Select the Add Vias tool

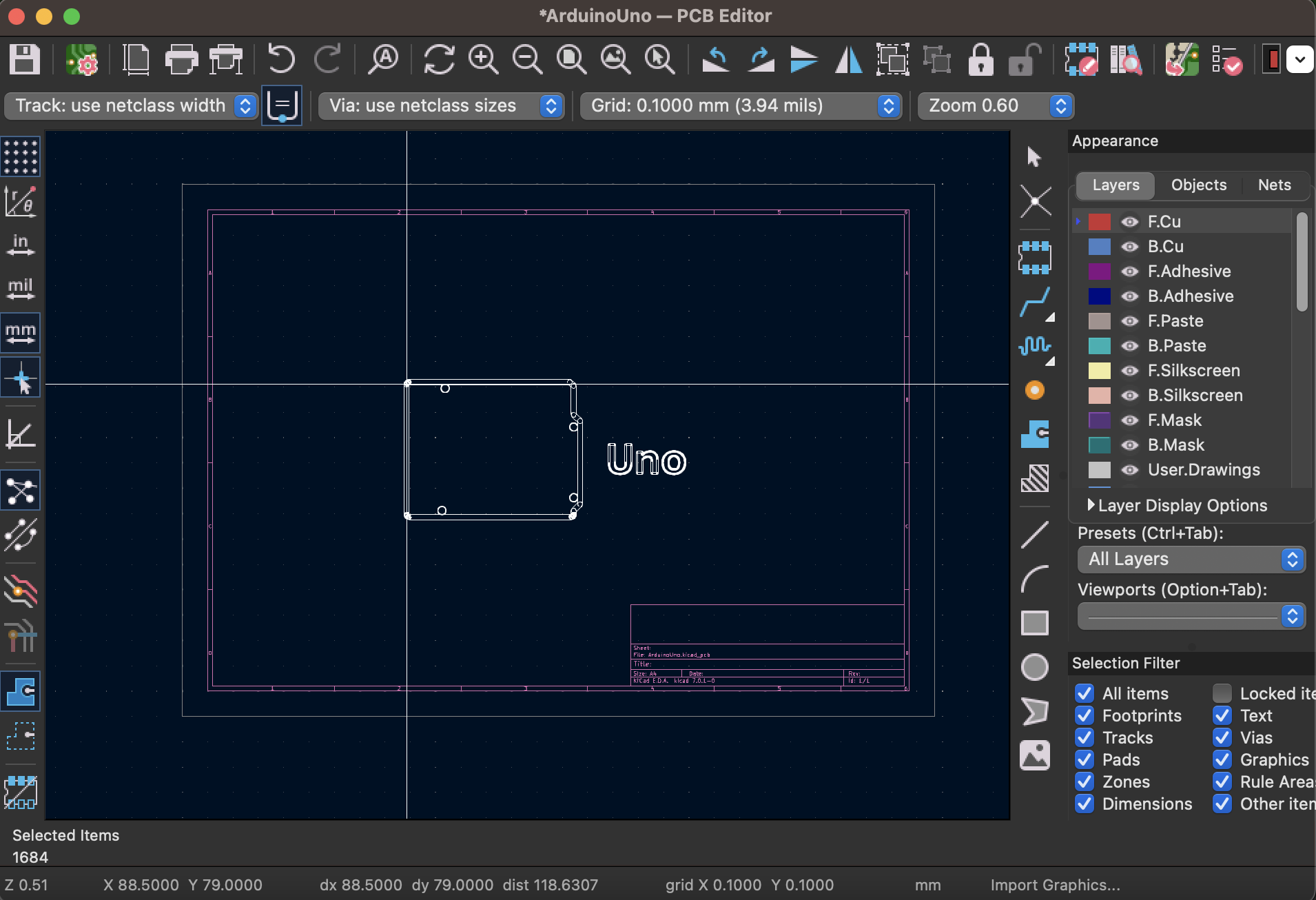pyautogui.click(x=1035, y=390)
